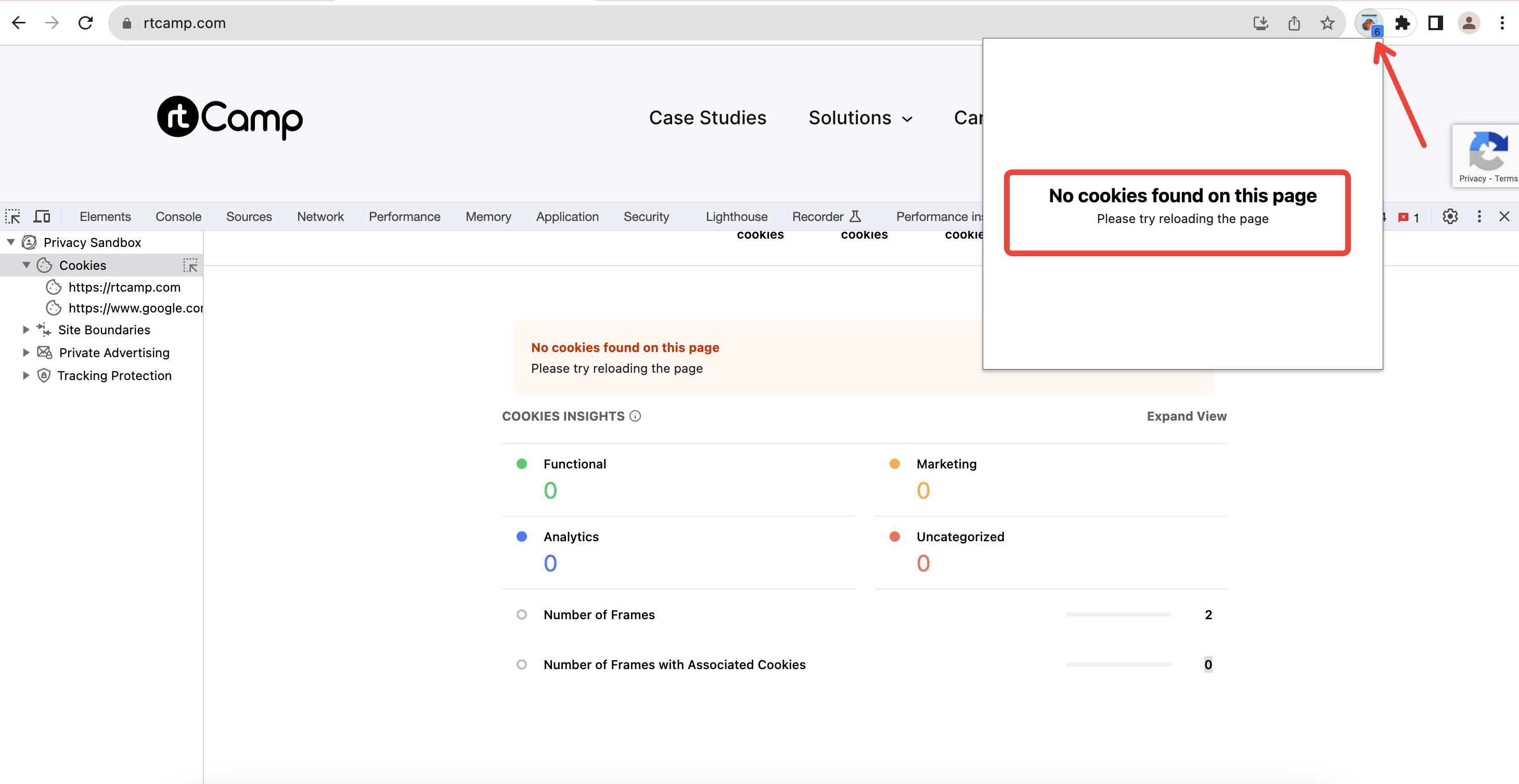Toggle the device toolbar in DevTools
This screenshot has height=784, width=1519.
click(41, 216)
